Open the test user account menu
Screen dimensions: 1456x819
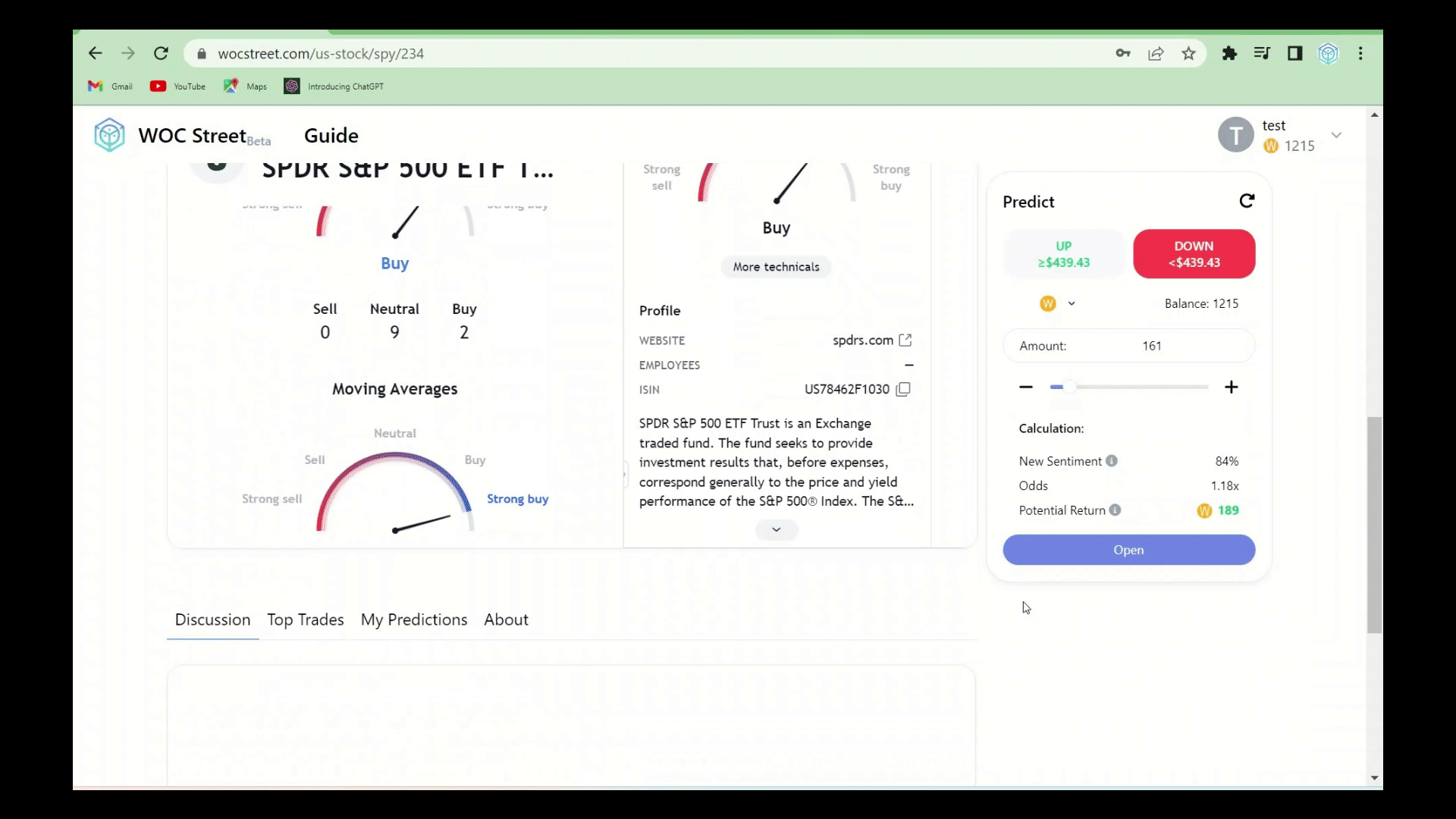[1336, 135]
